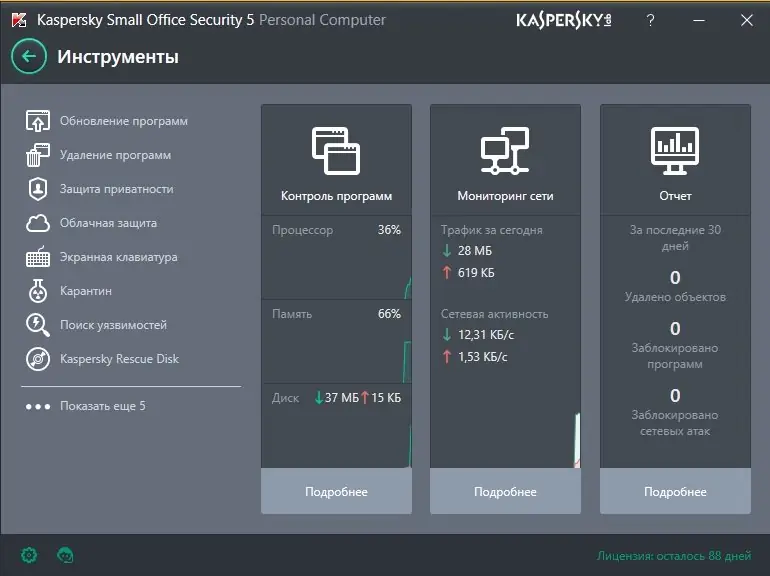
Task: Click the Карантин flask icon
Action: (x=38, y=291)
